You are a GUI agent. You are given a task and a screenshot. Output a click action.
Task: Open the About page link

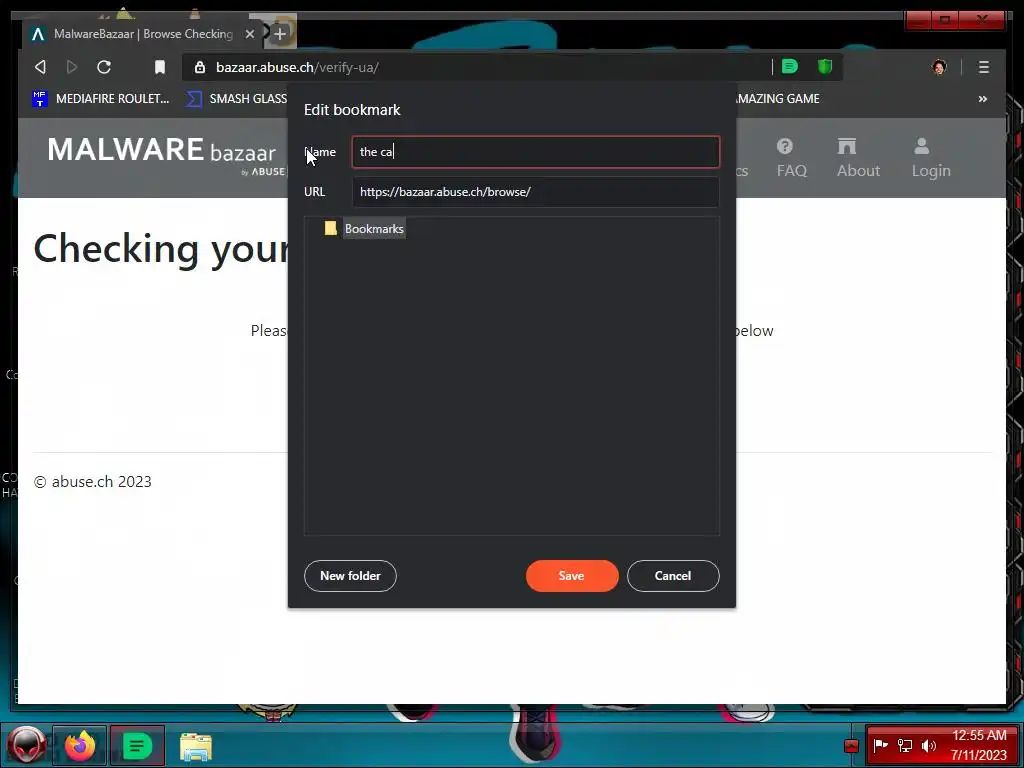point(858,158)
